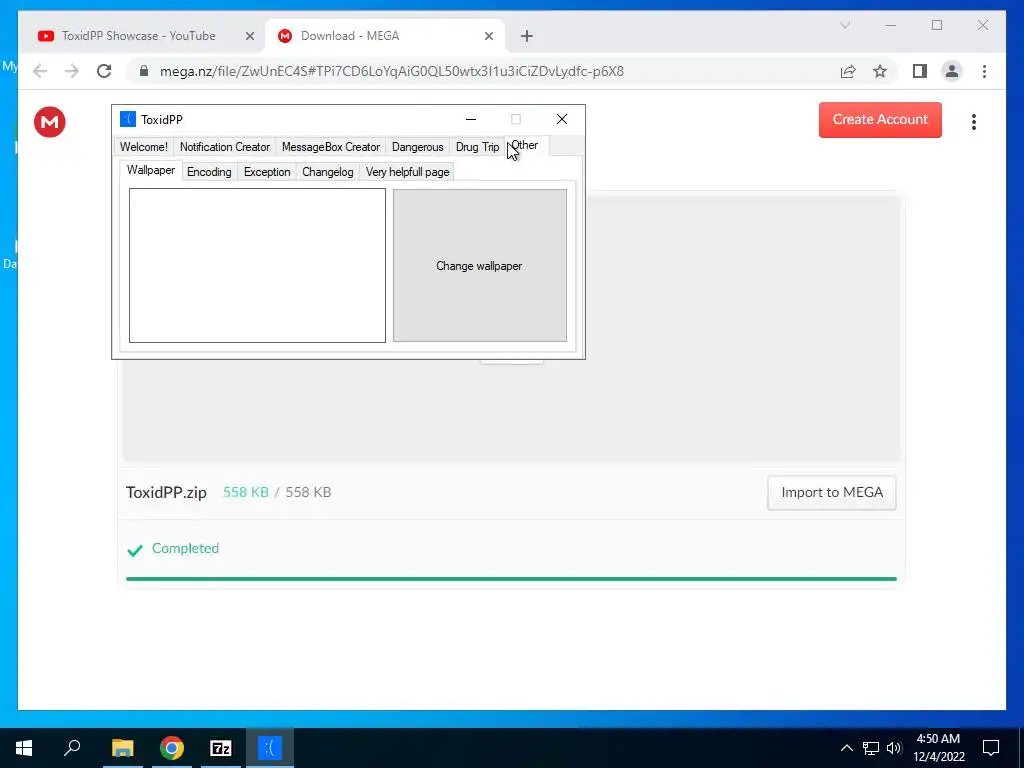This screenshot has width=1024, height=768.
Task: Click the site lock icon in address bar
Action: click(144, 71)
